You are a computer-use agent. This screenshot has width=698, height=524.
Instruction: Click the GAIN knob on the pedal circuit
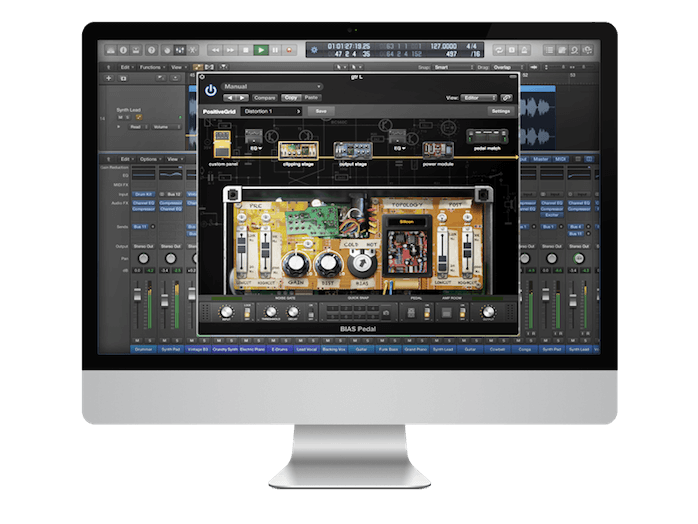pos(296,263)
